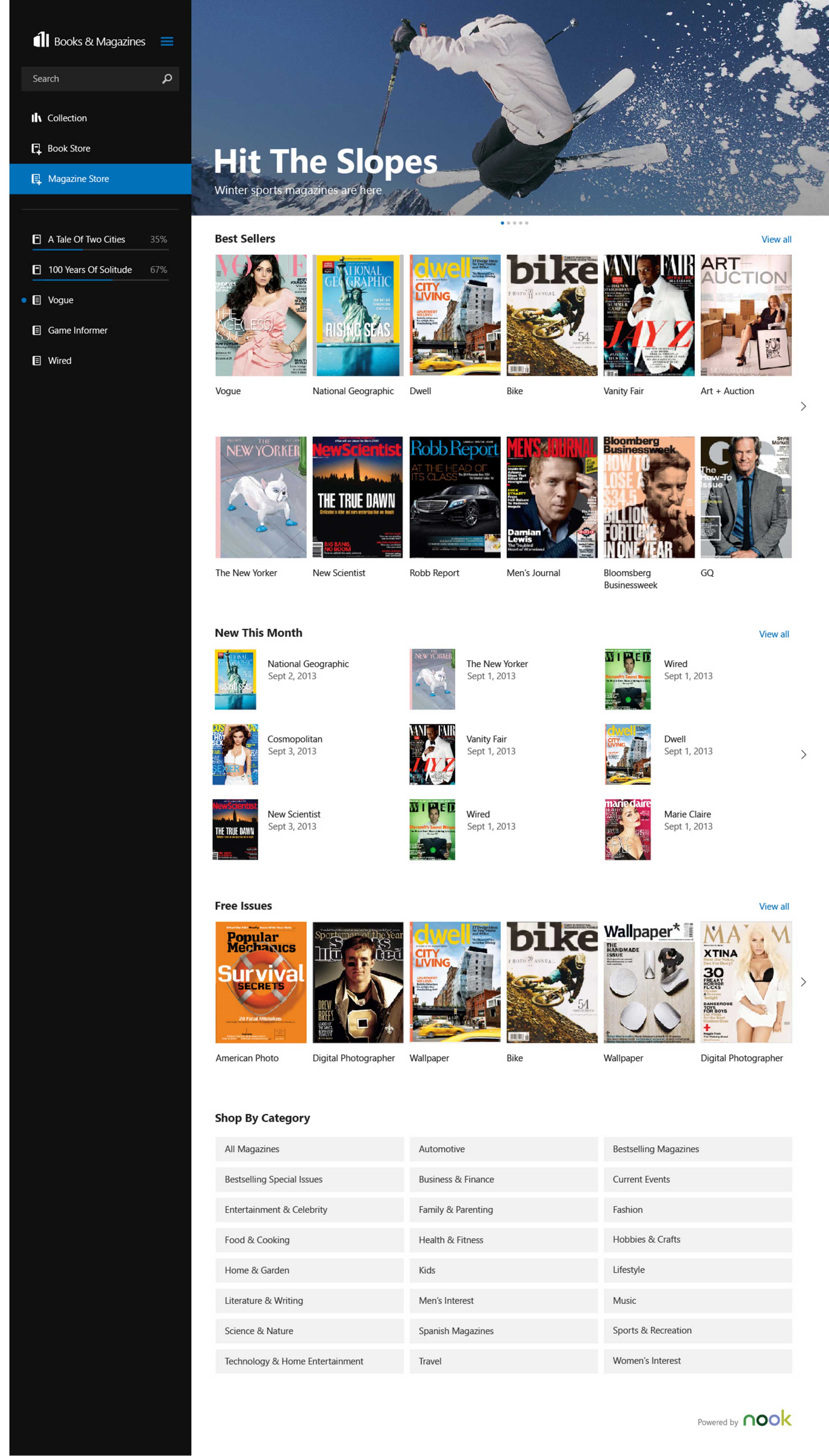Click the book icon beside 100 Years Of Solitude

coord(36,270)
